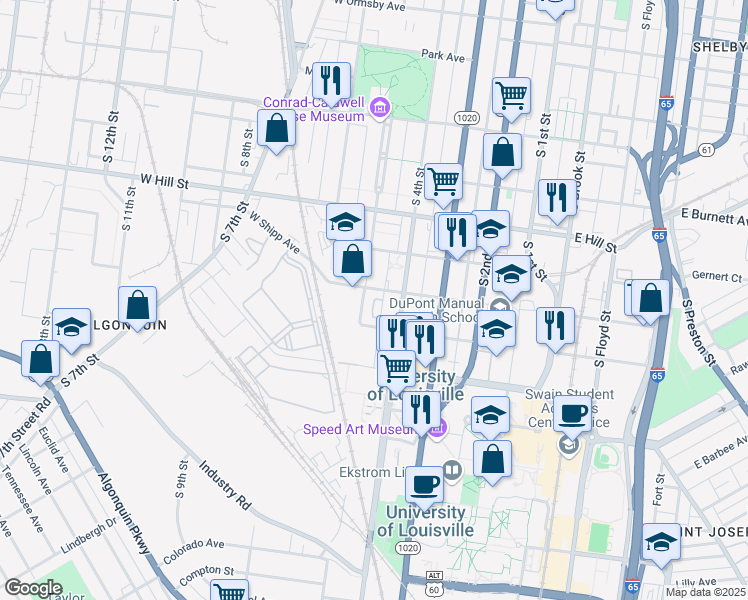Viewport: 748px width, 600px height.
Task: Click the shopping bag marker right of Ekstrom Library
Action: tap(492, 460)
